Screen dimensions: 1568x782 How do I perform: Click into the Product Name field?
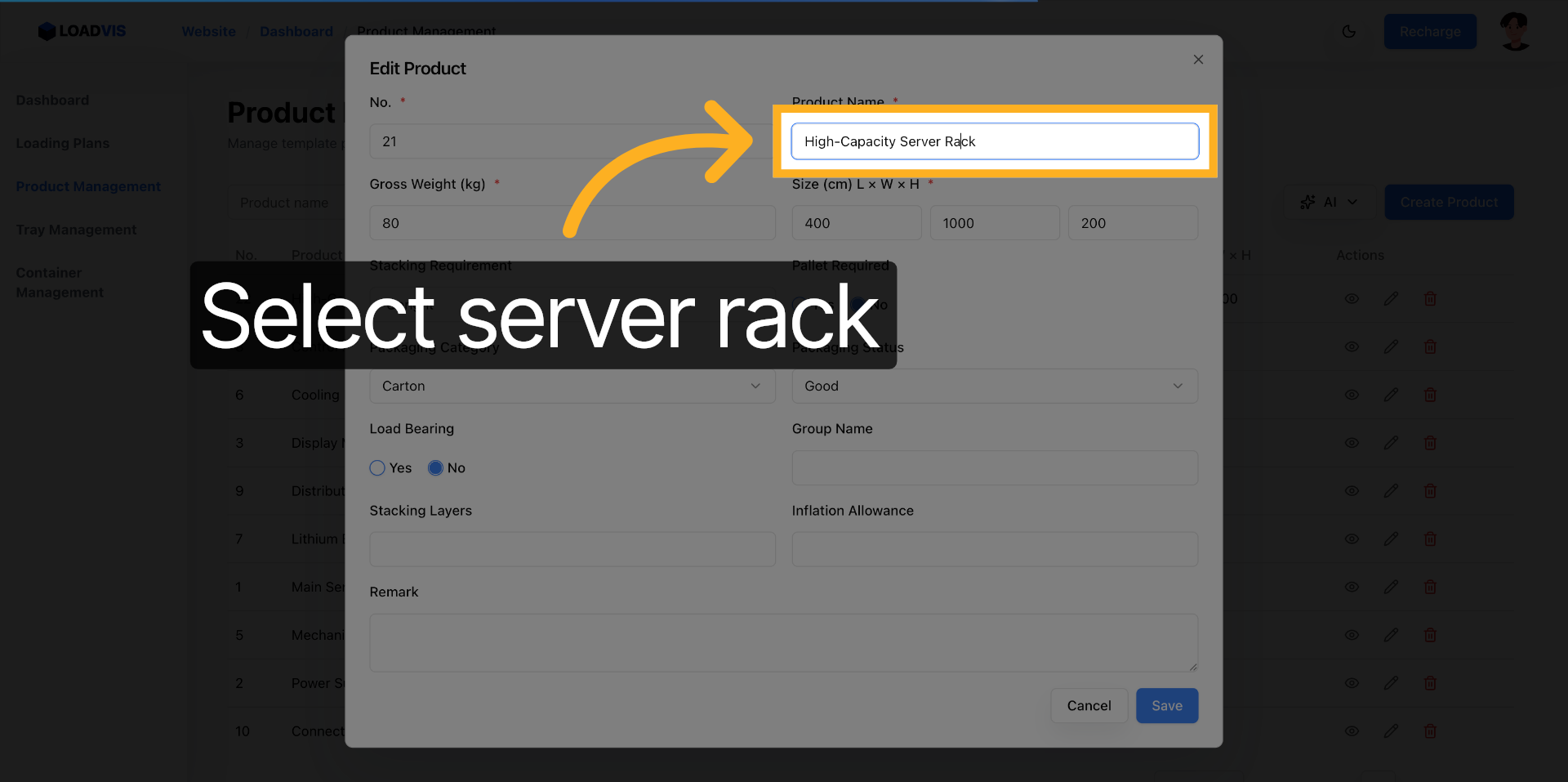click(x=994, y=141)
